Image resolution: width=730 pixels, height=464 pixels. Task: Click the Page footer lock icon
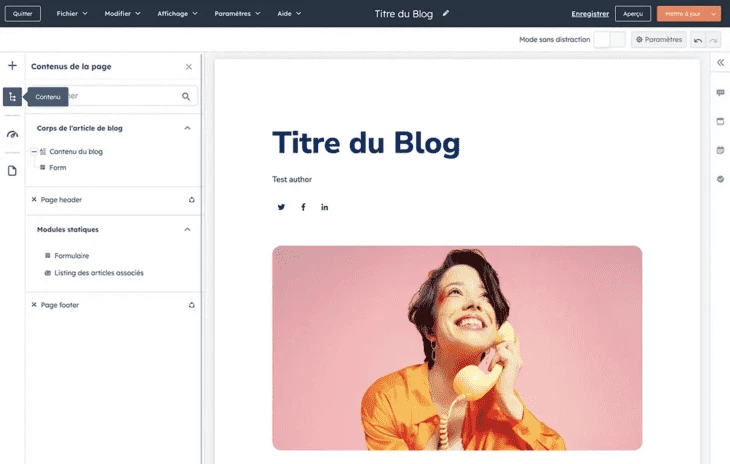pos(191,305)
